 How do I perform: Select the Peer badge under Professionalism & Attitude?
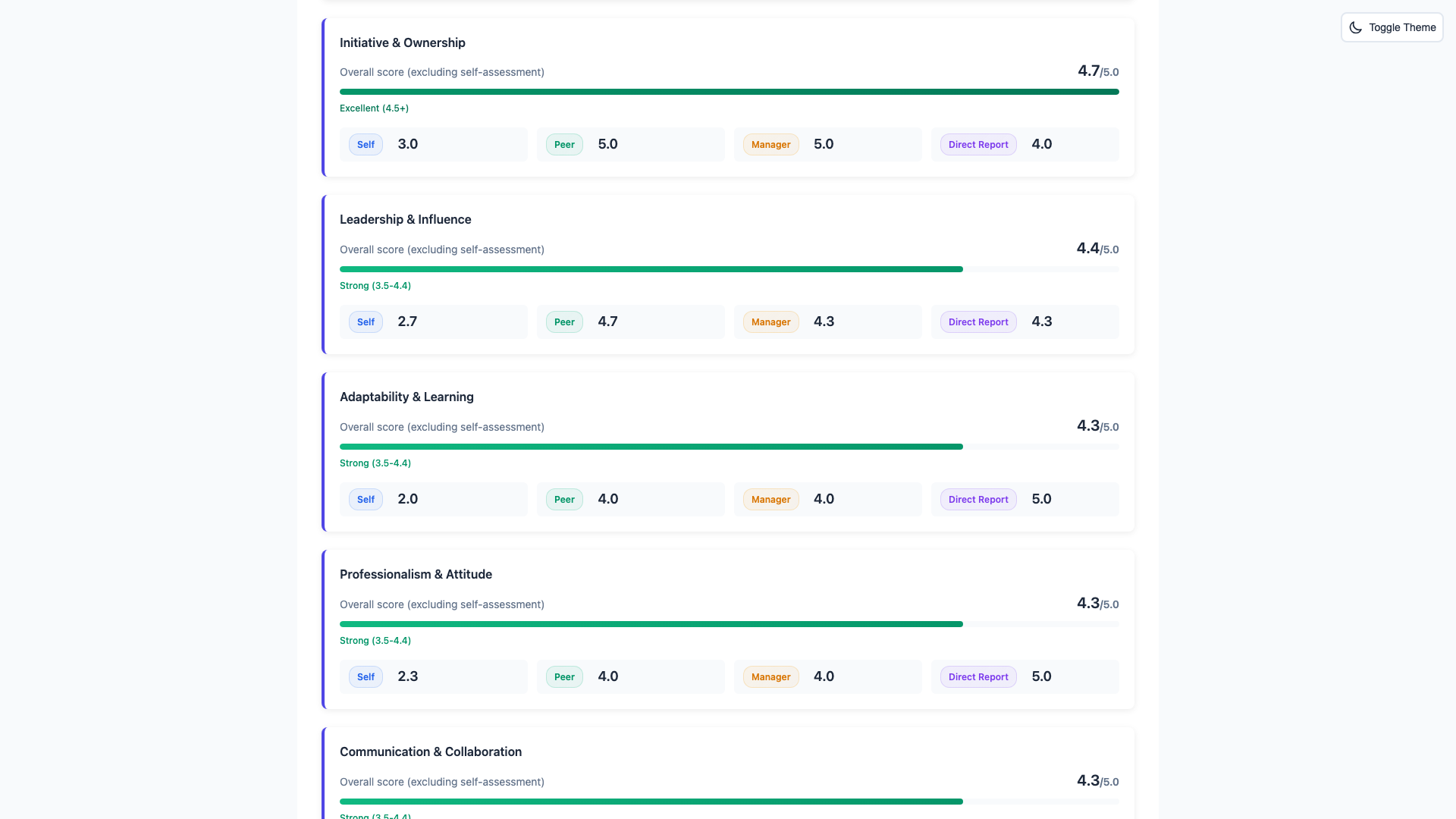point(563,676)
